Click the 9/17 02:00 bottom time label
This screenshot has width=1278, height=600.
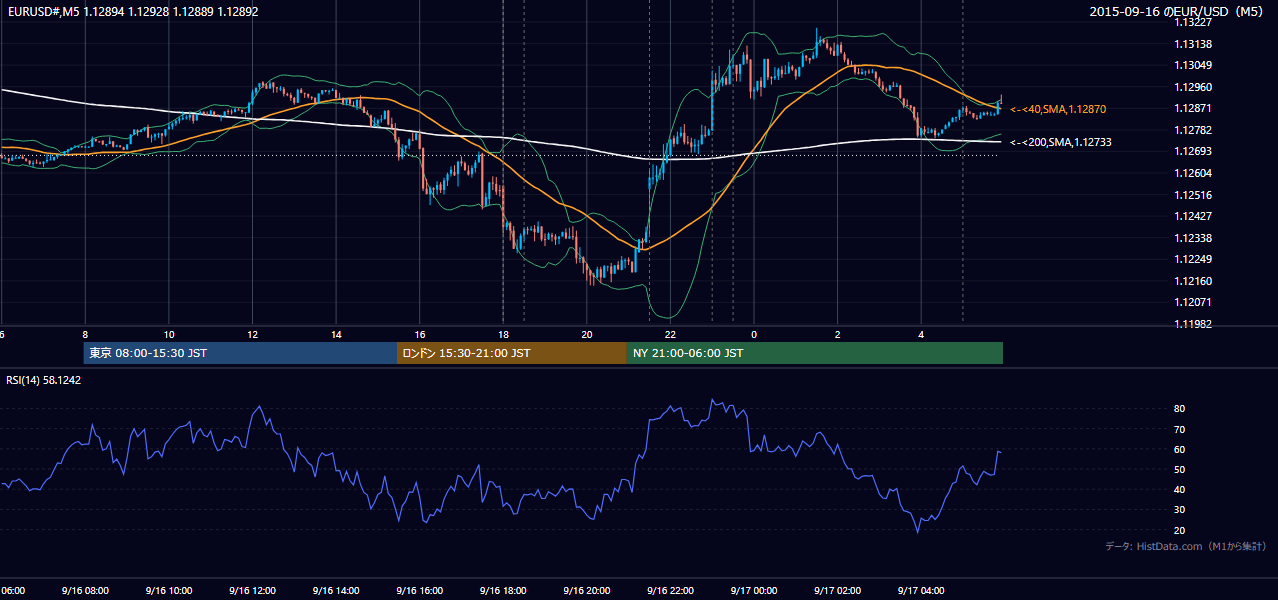[837, 590]
